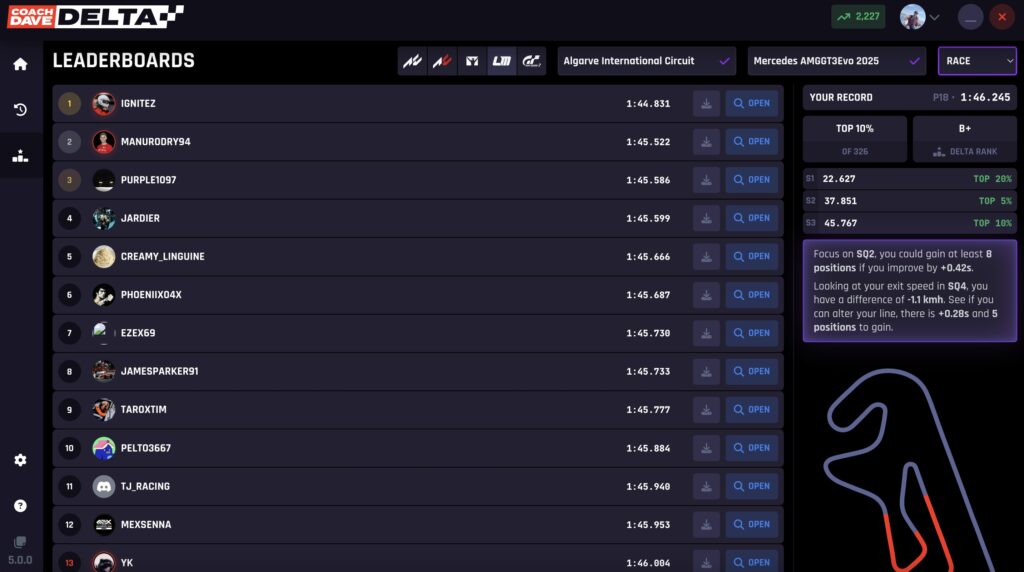1024x572 pixels.
Task: Open the Mercedes AMGGT3Evo 2025 car dropdown
Action: pyautogui.click(x=837, y=61)
